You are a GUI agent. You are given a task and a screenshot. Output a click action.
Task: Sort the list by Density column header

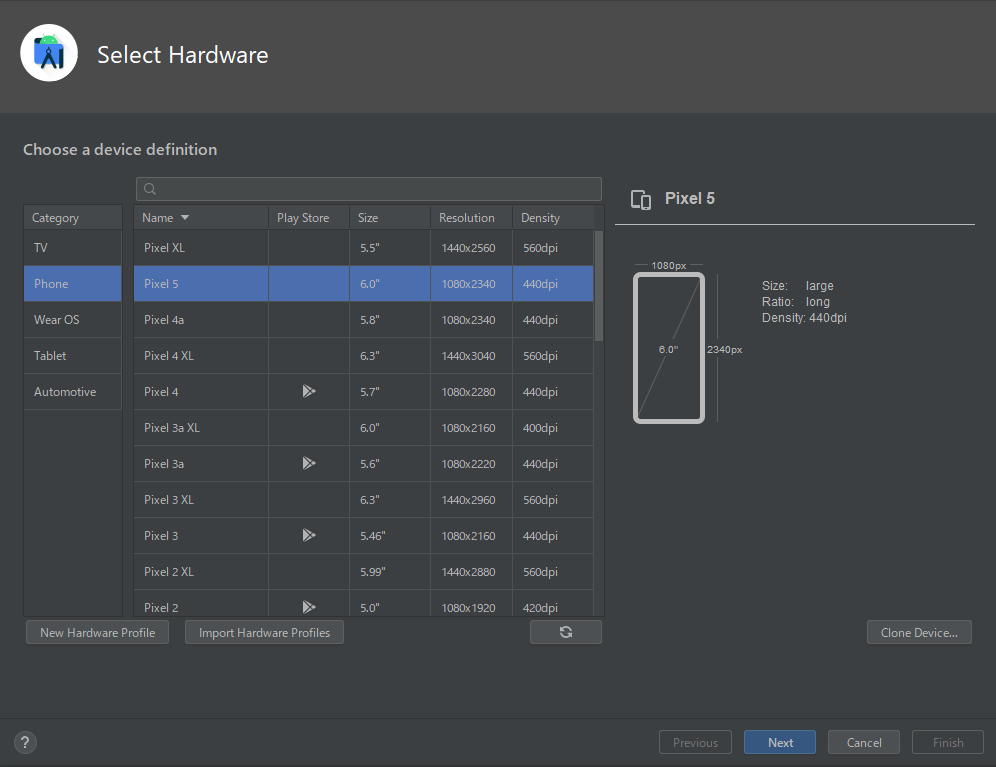tap(541, 218)
